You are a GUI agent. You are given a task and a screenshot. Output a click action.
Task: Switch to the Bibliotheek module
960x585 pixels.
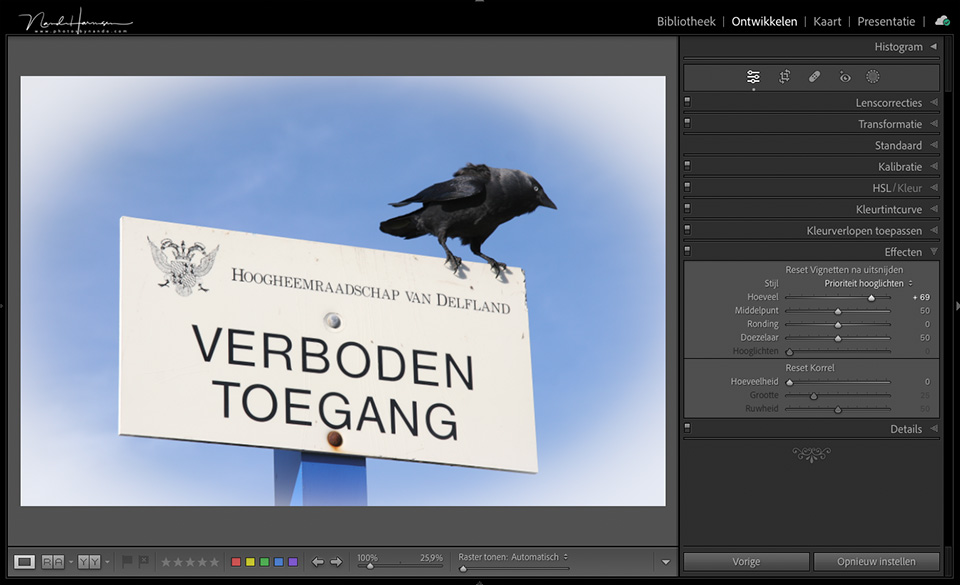686,21
